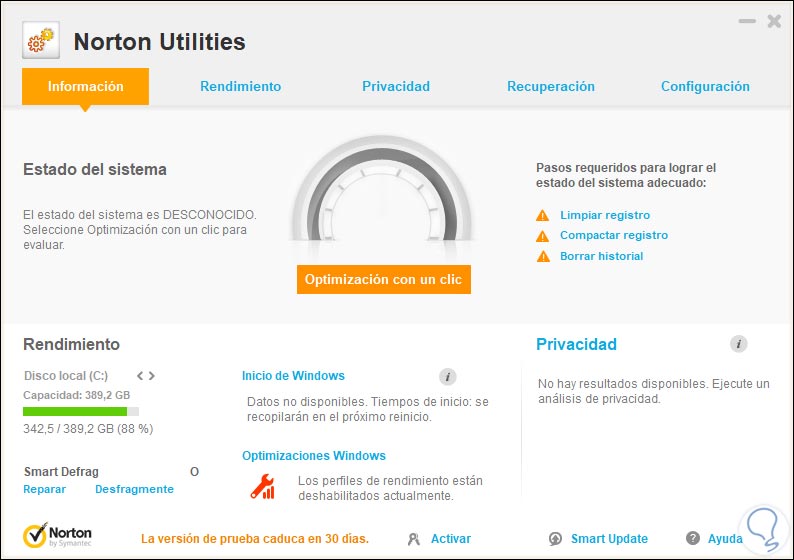Open info icon next to Inicio de Windows
Screen dimensions: 794x560
[x=448, y=377]
